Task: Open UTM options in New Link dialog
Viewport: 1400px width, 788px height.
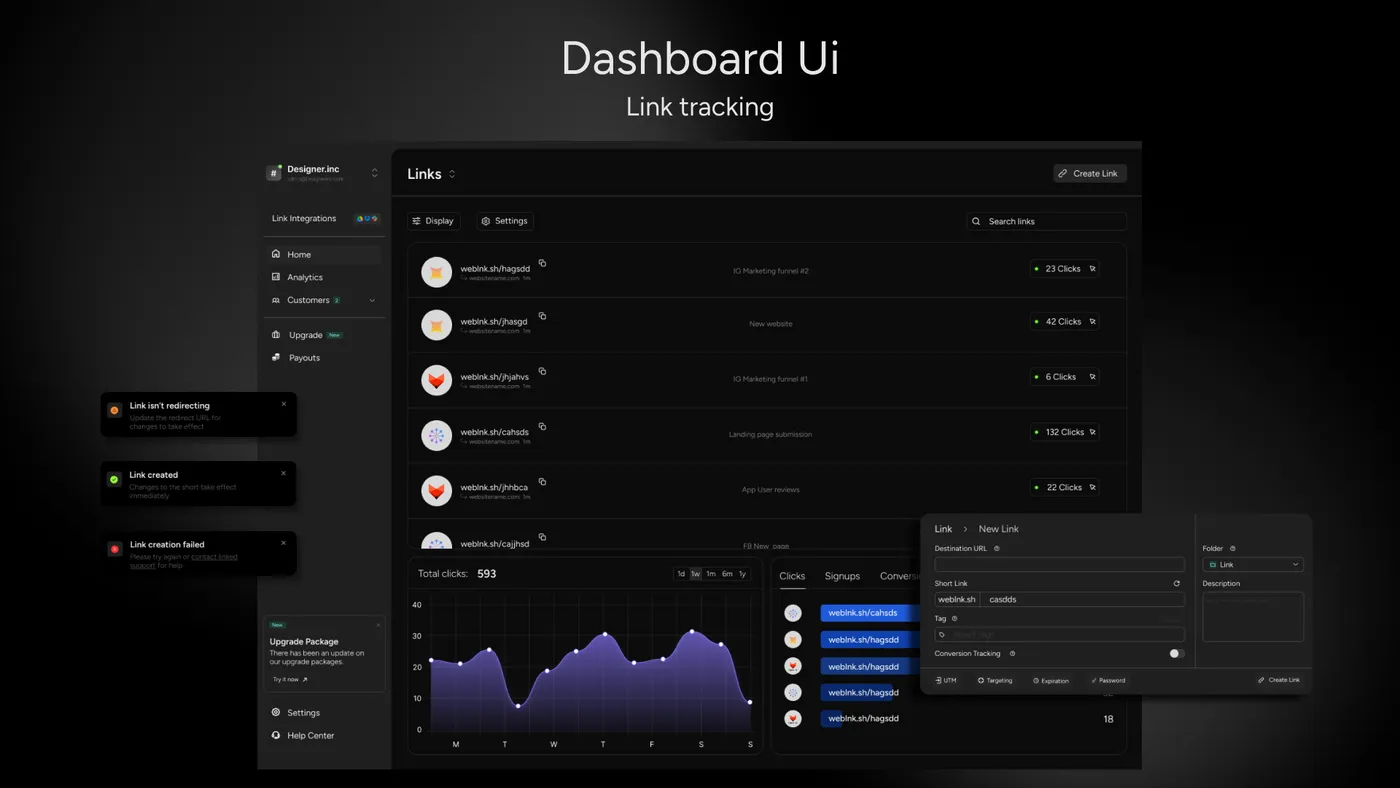Action: (946, 680)
